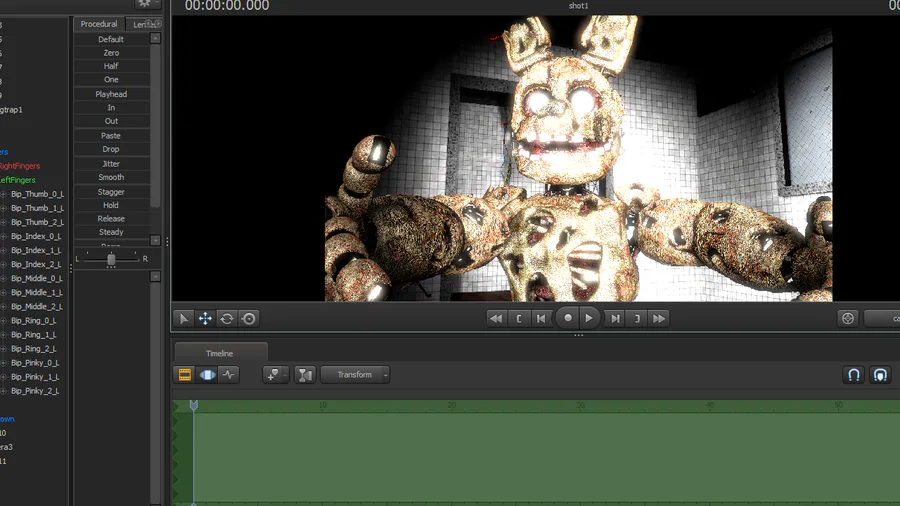The width and height of the screenshot is (900, 506).
Task: Toggle the snap magnet
Action: tap(854, 375)
